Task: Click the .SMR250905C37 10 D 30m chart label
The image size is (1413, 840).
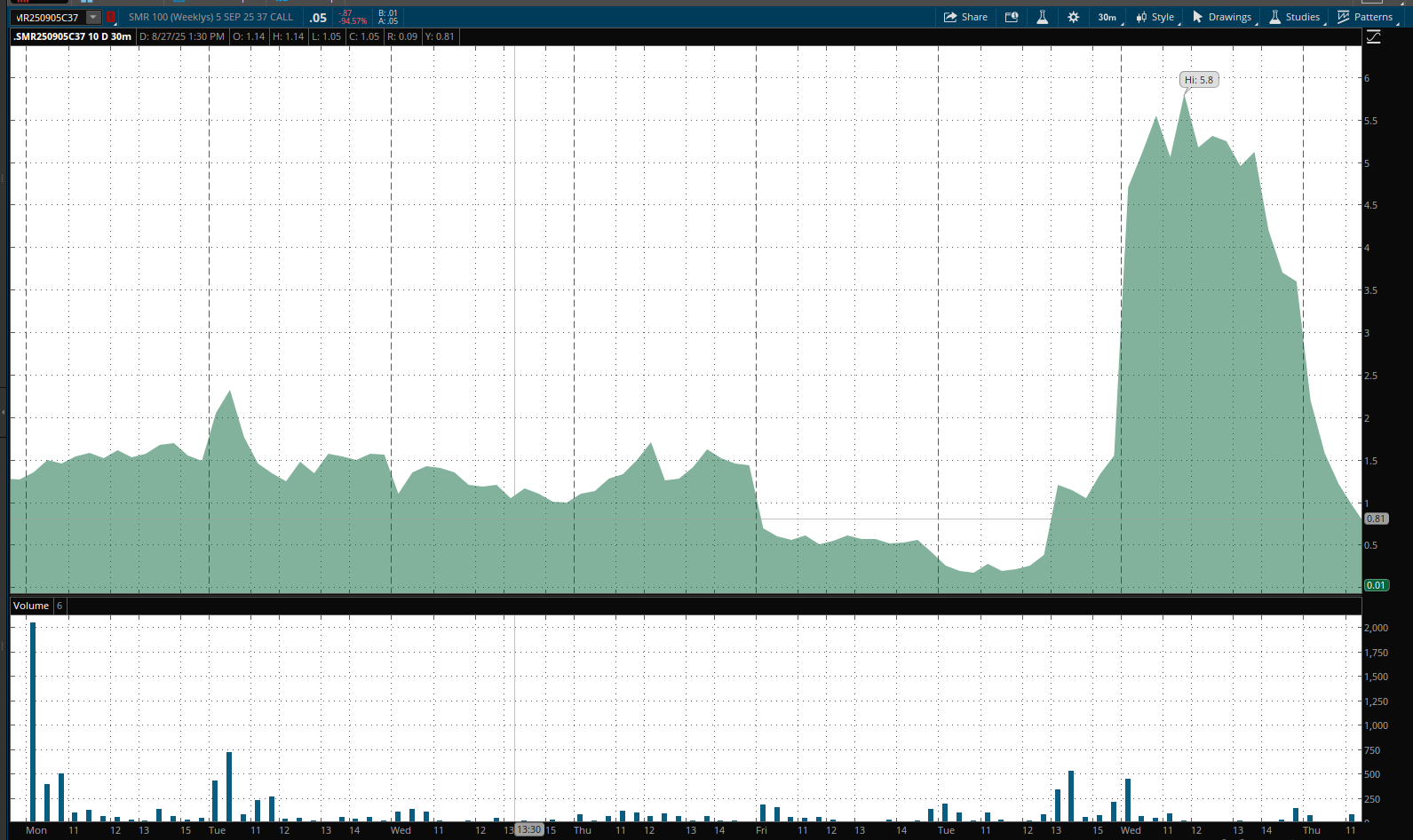Action: pos(73,36)
